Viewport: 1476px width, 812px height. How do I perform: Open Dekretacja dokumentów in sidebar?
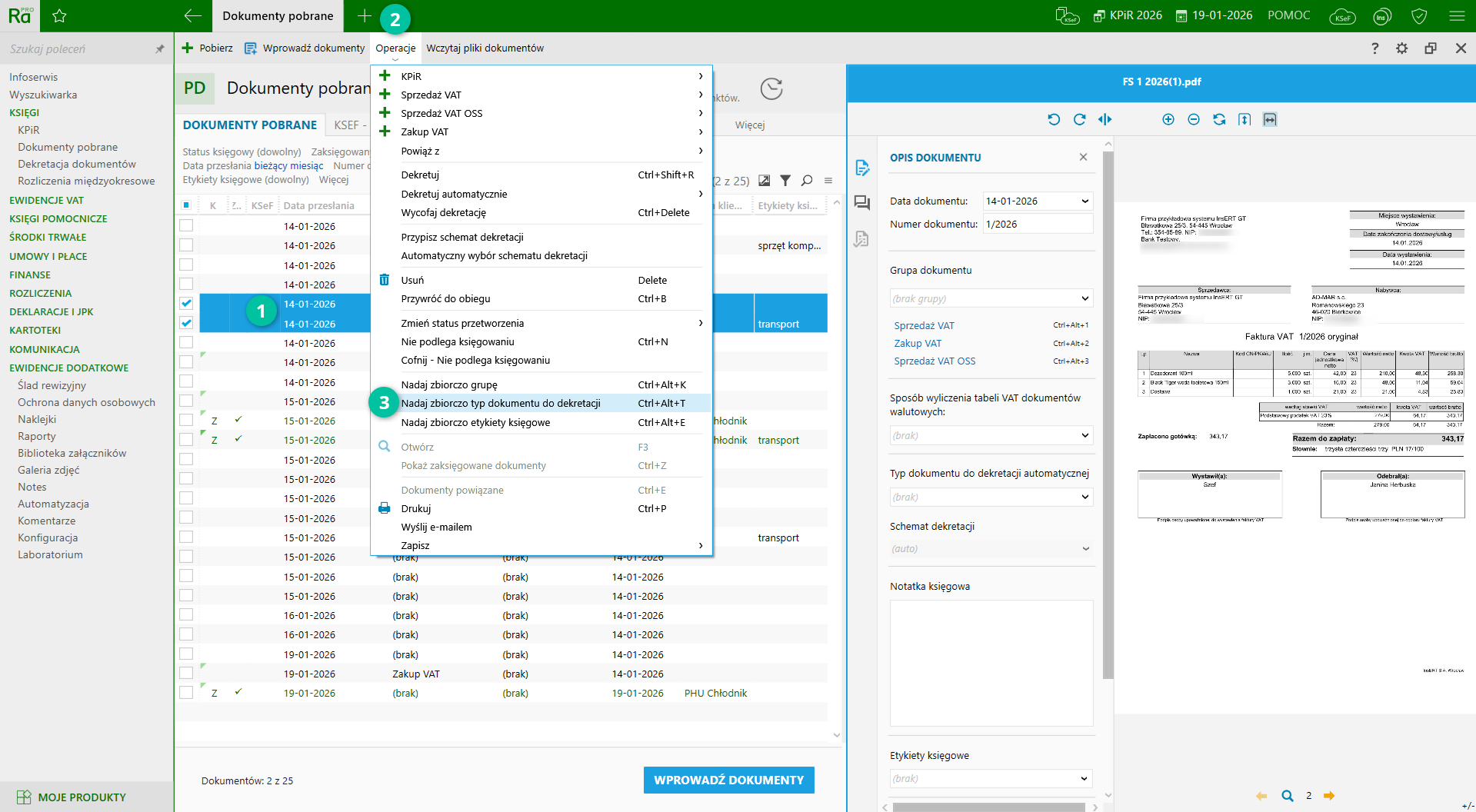(x=77, y=164)
